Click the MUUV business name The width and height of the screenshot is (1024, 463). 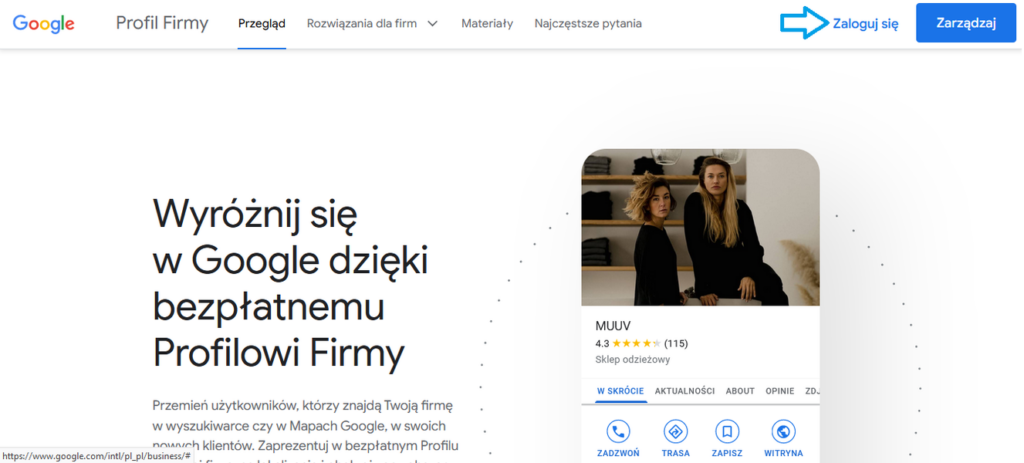pyautogui.click(x=613, y=326)
